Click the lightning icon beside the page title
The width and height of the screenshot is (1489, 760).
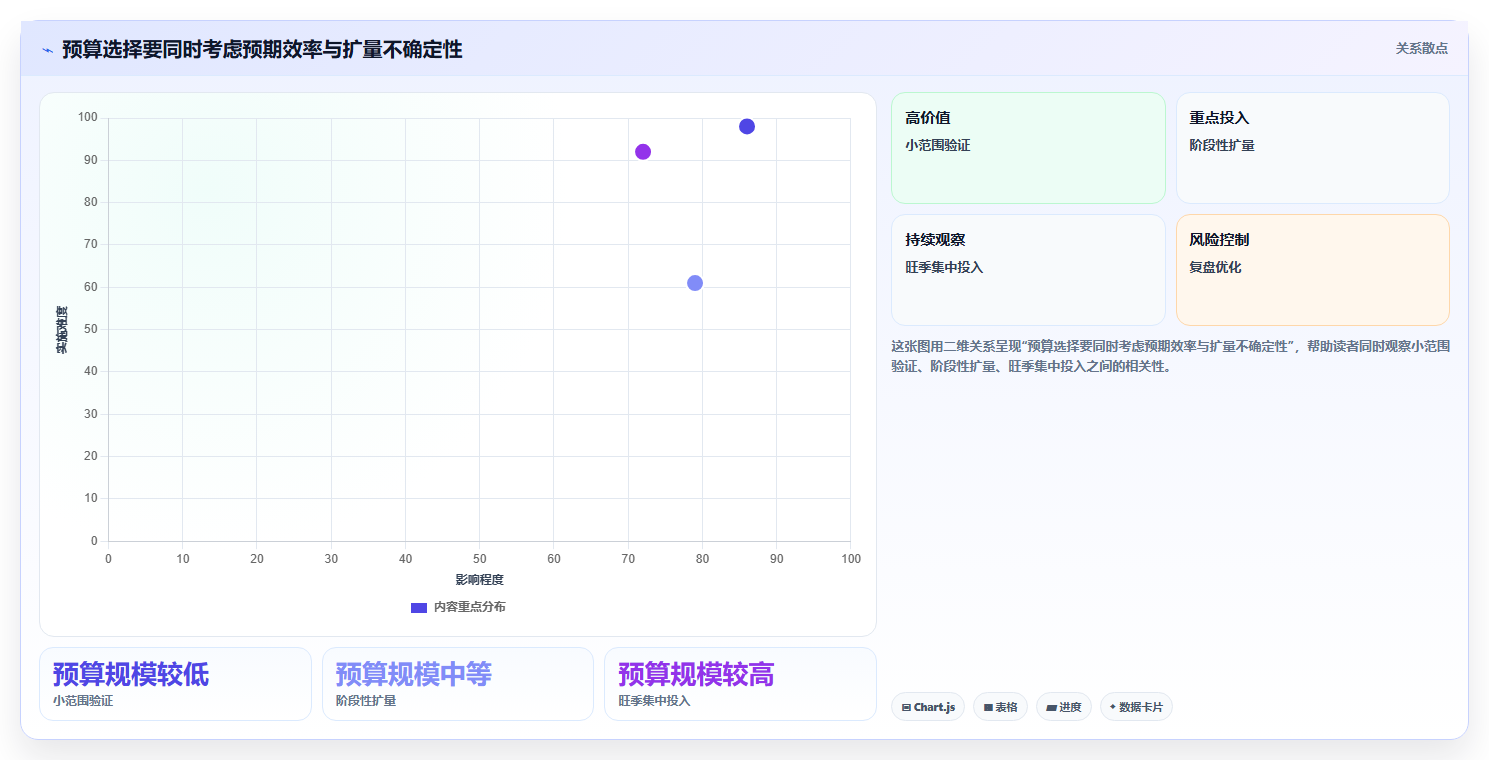pyautogui.click(x=47, y=50)
